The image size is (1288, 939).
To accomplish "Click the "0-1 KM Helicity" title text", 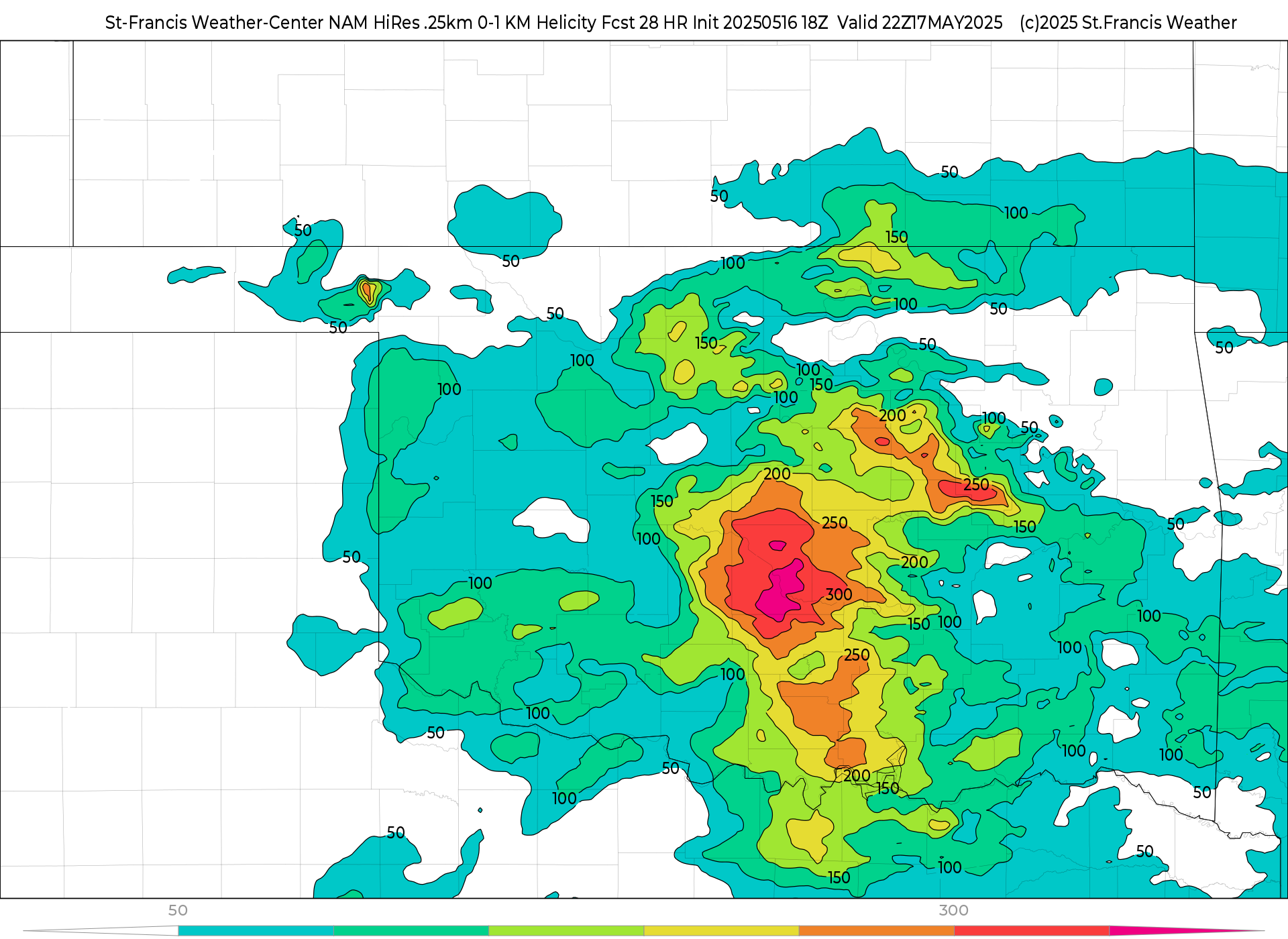I will 537,23.
